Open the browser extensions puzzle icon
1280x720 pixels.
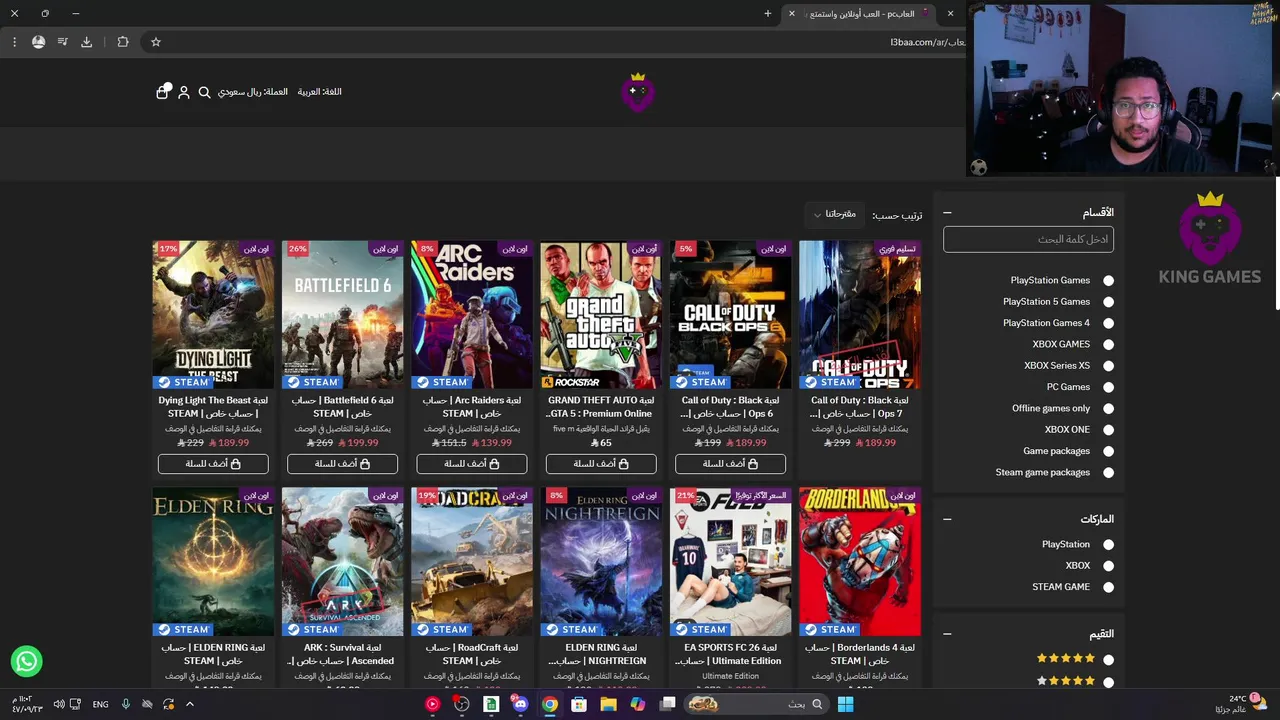pos(123,42)
